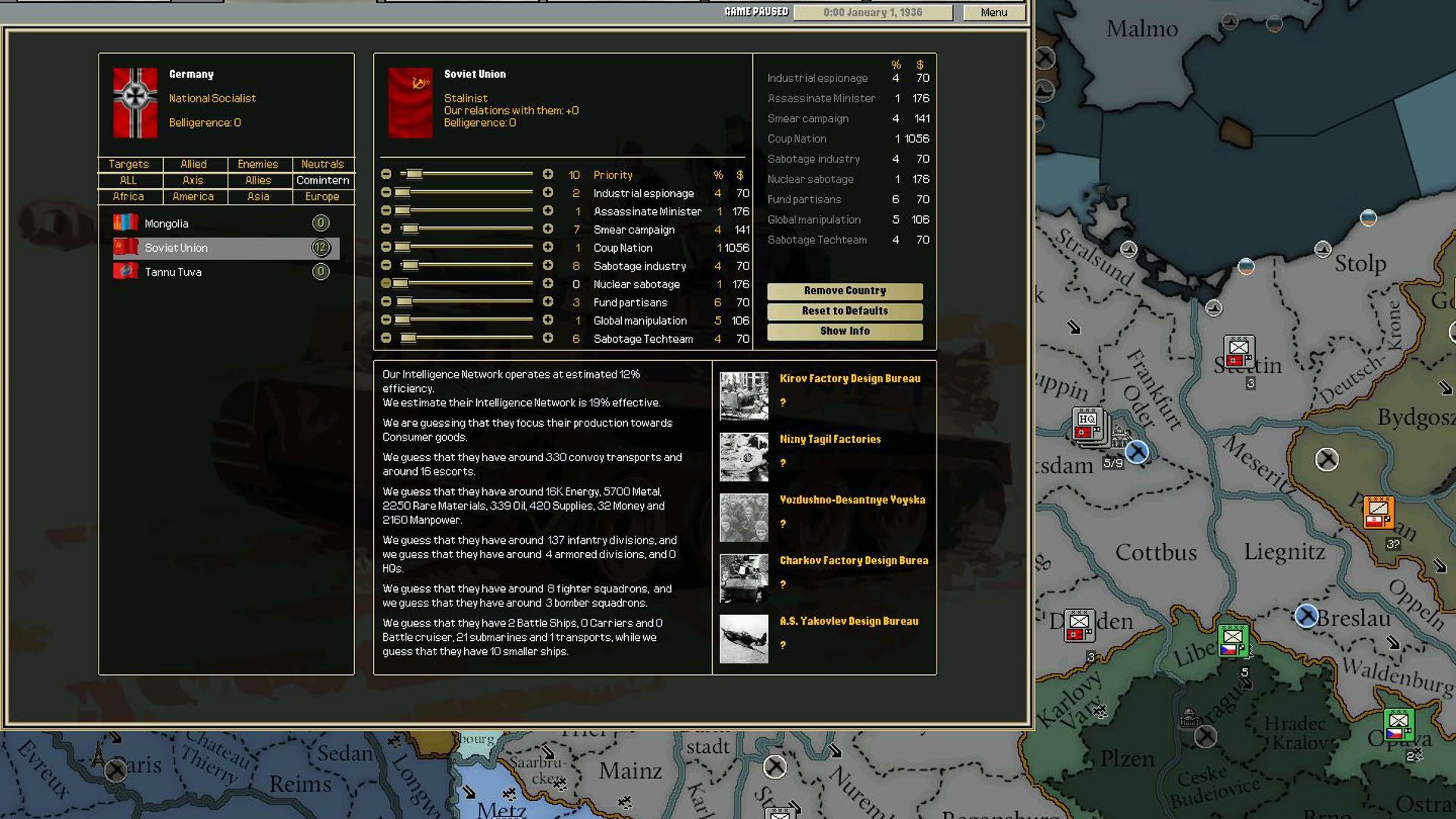Viewport: 1456px width, 819px height.
Task: Select Tannu Tuva in country list
Action: 226,272
